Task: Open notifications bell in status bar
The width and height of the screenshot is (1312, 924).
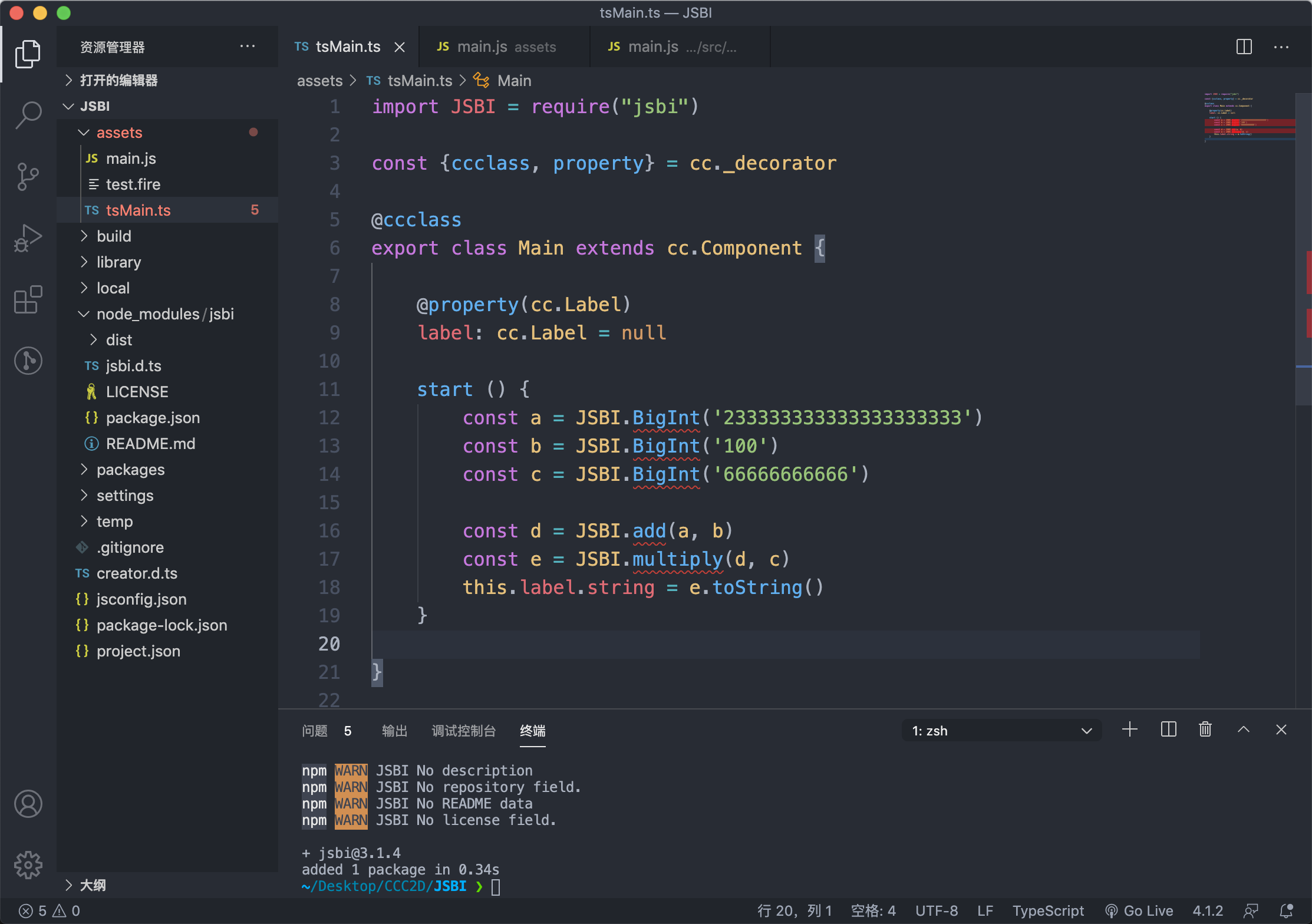Action: point(1287,911)
